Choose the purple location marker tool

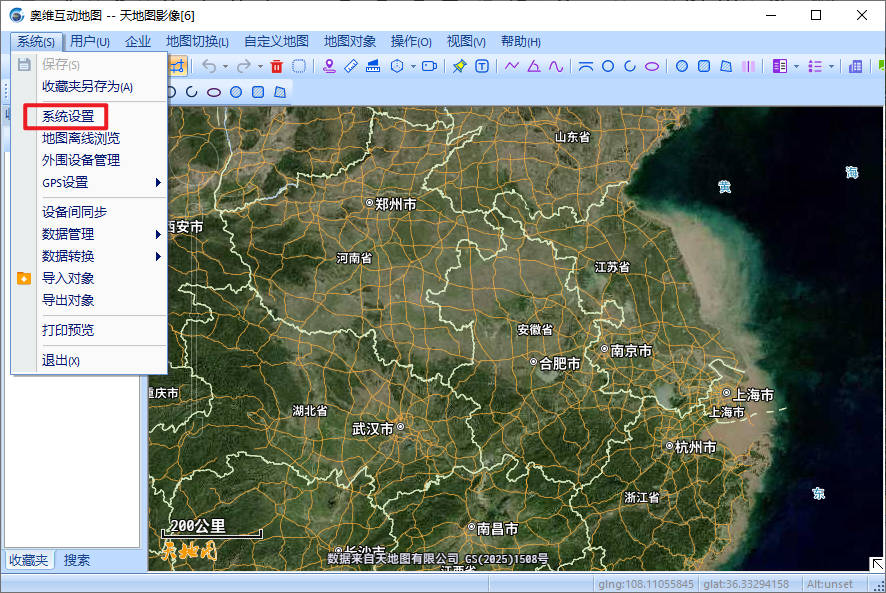point(330,66)
